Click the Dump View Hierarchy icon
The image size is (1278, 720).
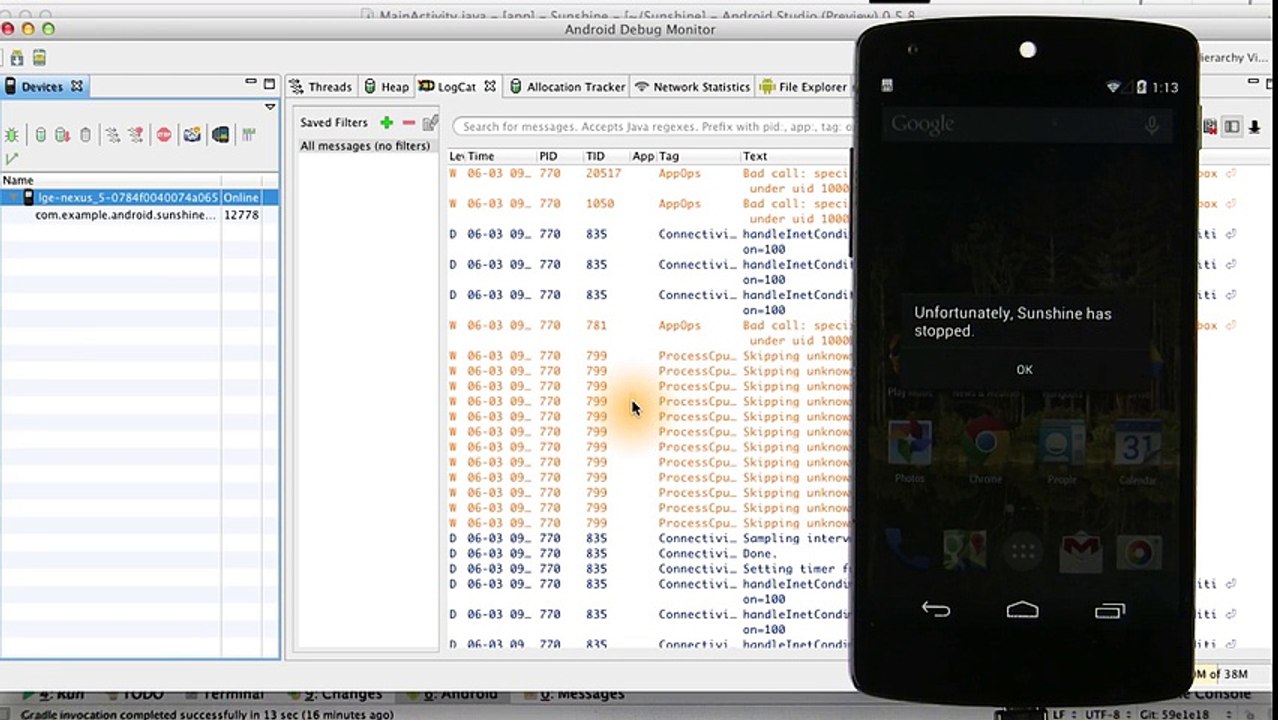tap(220, 135)
